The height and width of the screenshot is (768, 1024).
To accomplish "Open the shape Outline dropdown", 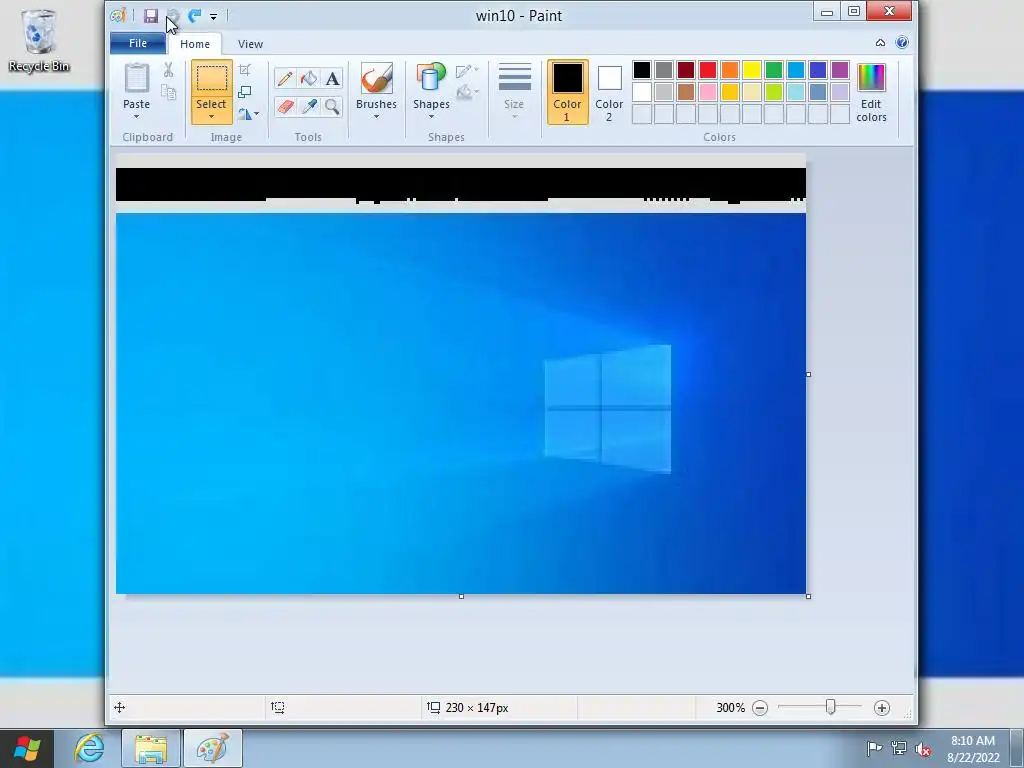I will click(x=467, y=71).
